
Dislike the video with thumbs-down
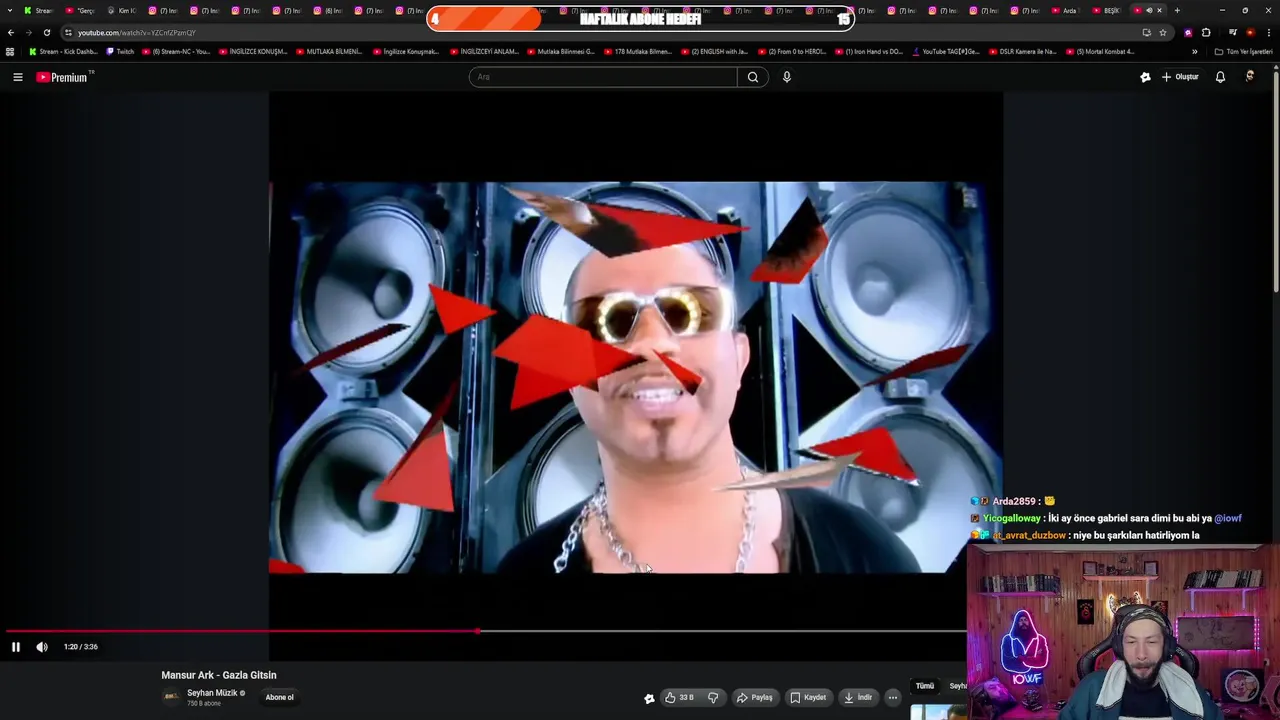click(x=713, y=698)
